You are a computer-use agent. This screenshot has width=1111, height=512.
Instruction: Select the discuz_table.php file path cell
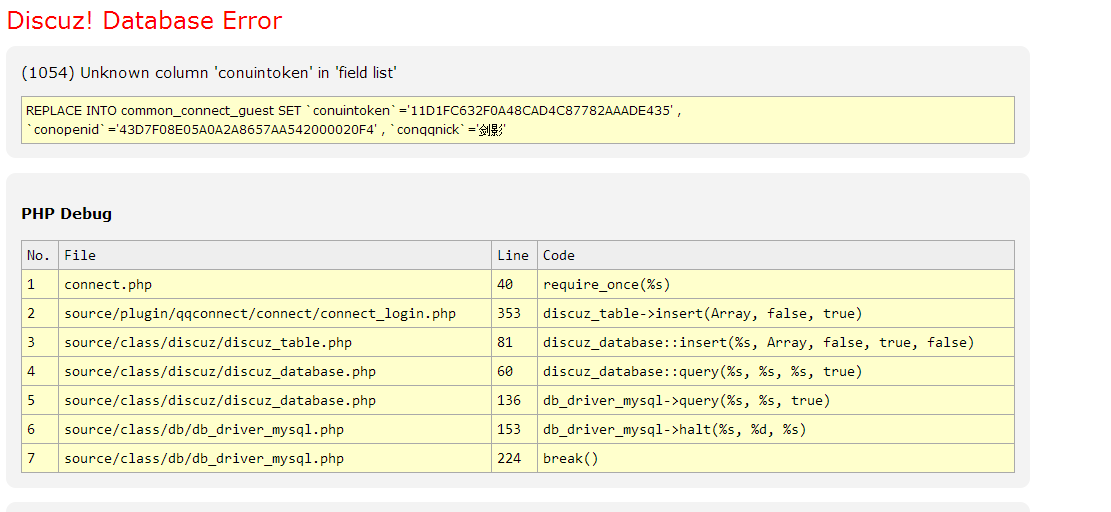click(208, 342)
